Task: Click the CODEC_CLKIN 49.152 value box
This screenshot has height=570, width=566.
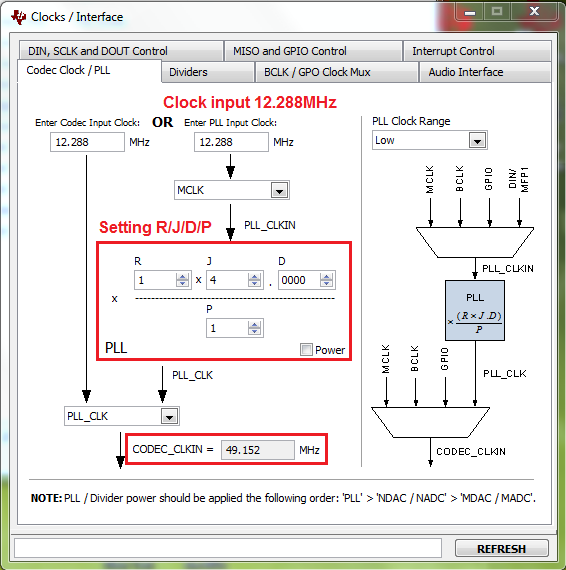Action: (x=257, y=450)
